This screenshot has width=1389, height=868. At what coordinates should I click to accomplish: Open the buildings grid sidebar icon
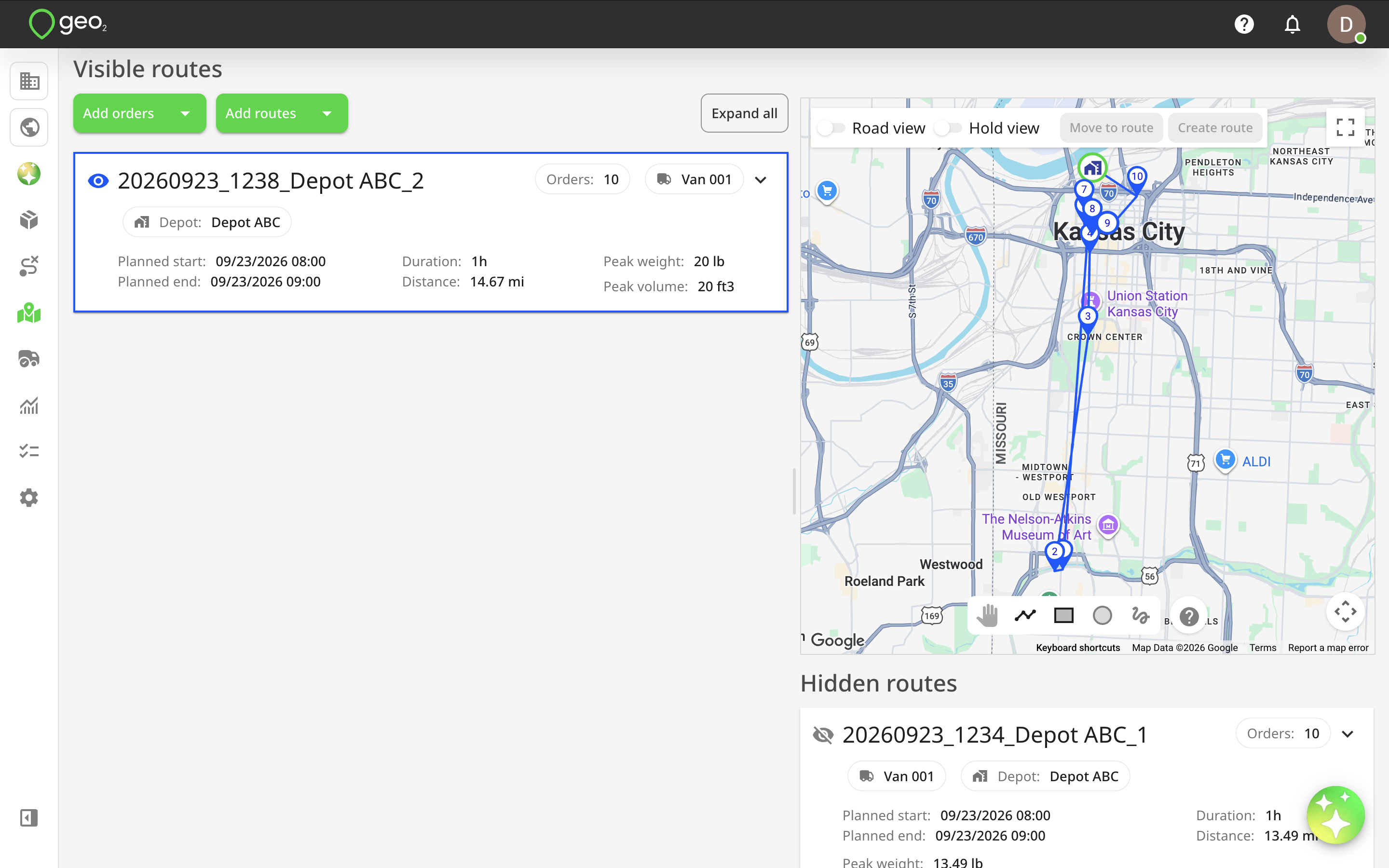tap(29, 81)
